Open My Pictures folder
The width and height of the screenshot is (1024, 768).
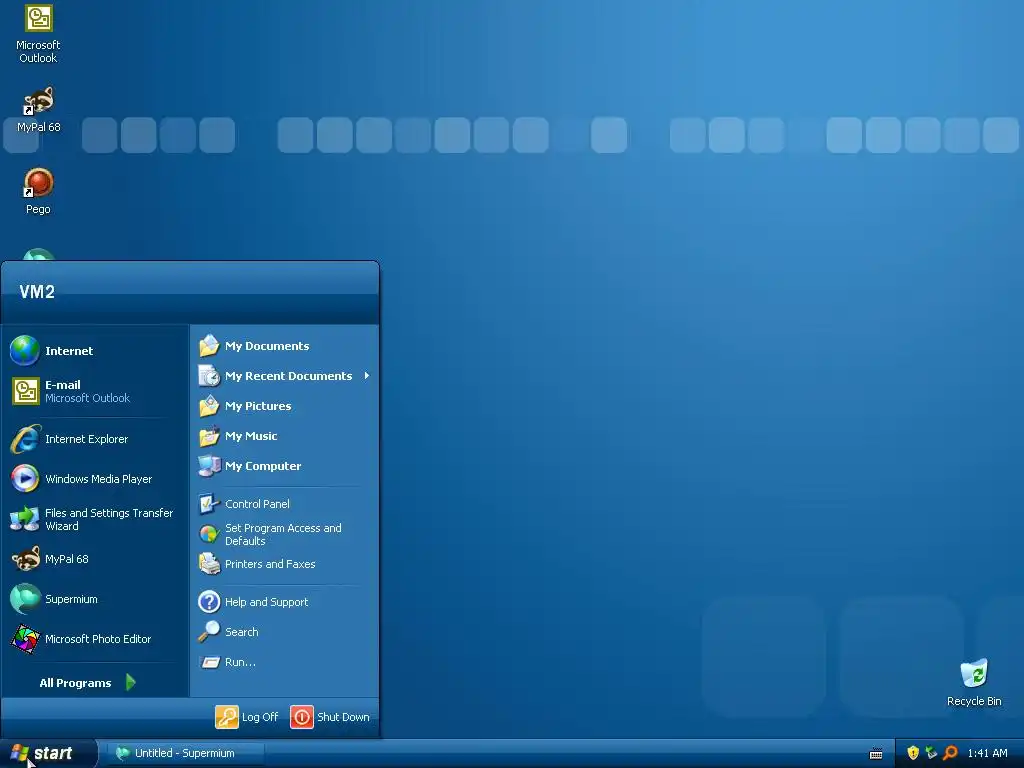(285, 406)
